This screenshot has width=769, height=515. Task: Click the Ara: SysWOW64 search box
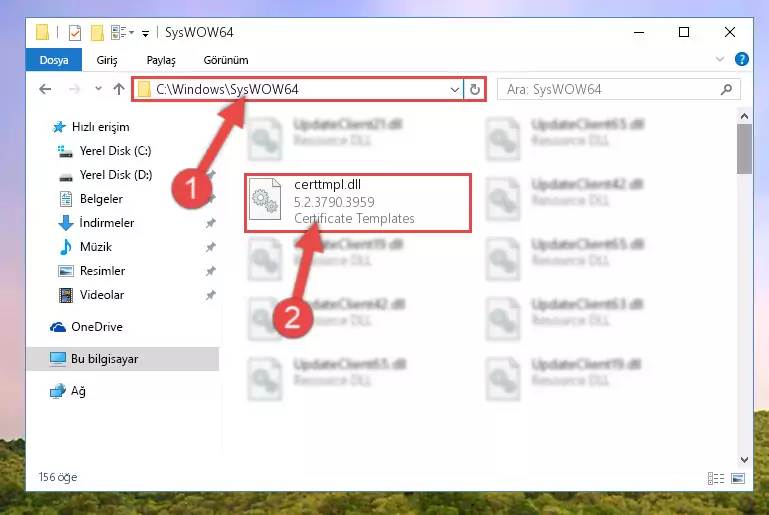(x=618, y=89)
